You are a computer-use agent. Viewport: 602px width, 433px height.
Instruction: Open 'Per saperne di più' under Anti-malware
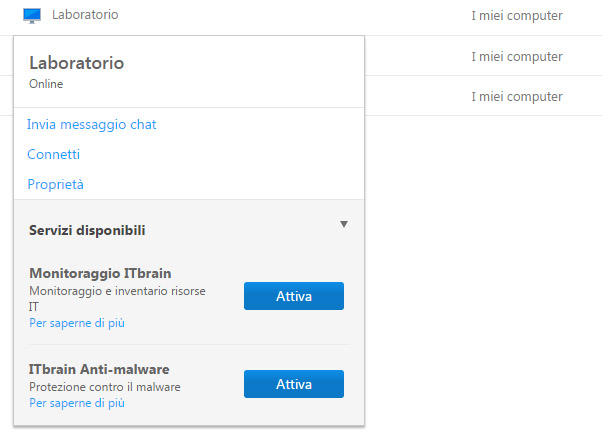pos(77,403)
